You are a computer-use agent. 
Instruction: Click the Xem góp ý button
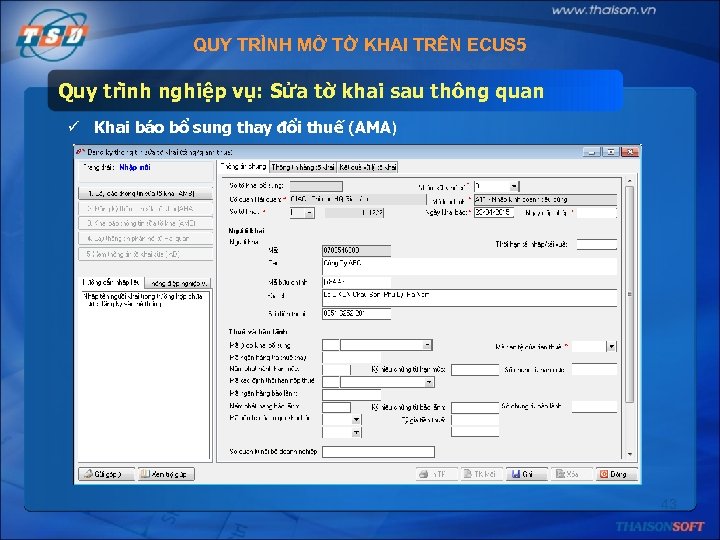pos(166,474)
